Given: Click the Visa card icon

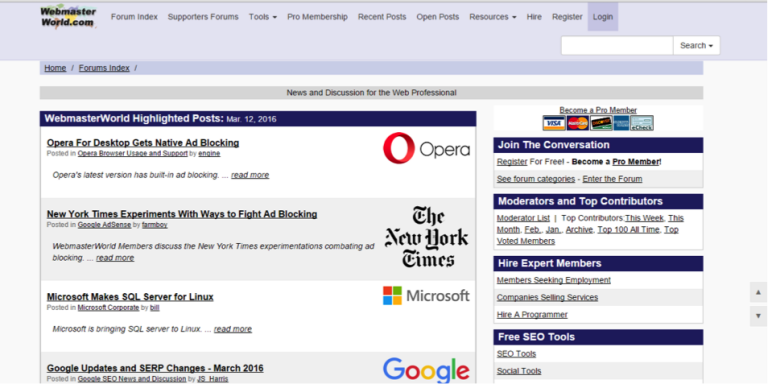Looking at the screenshot, I should [554, 123].
